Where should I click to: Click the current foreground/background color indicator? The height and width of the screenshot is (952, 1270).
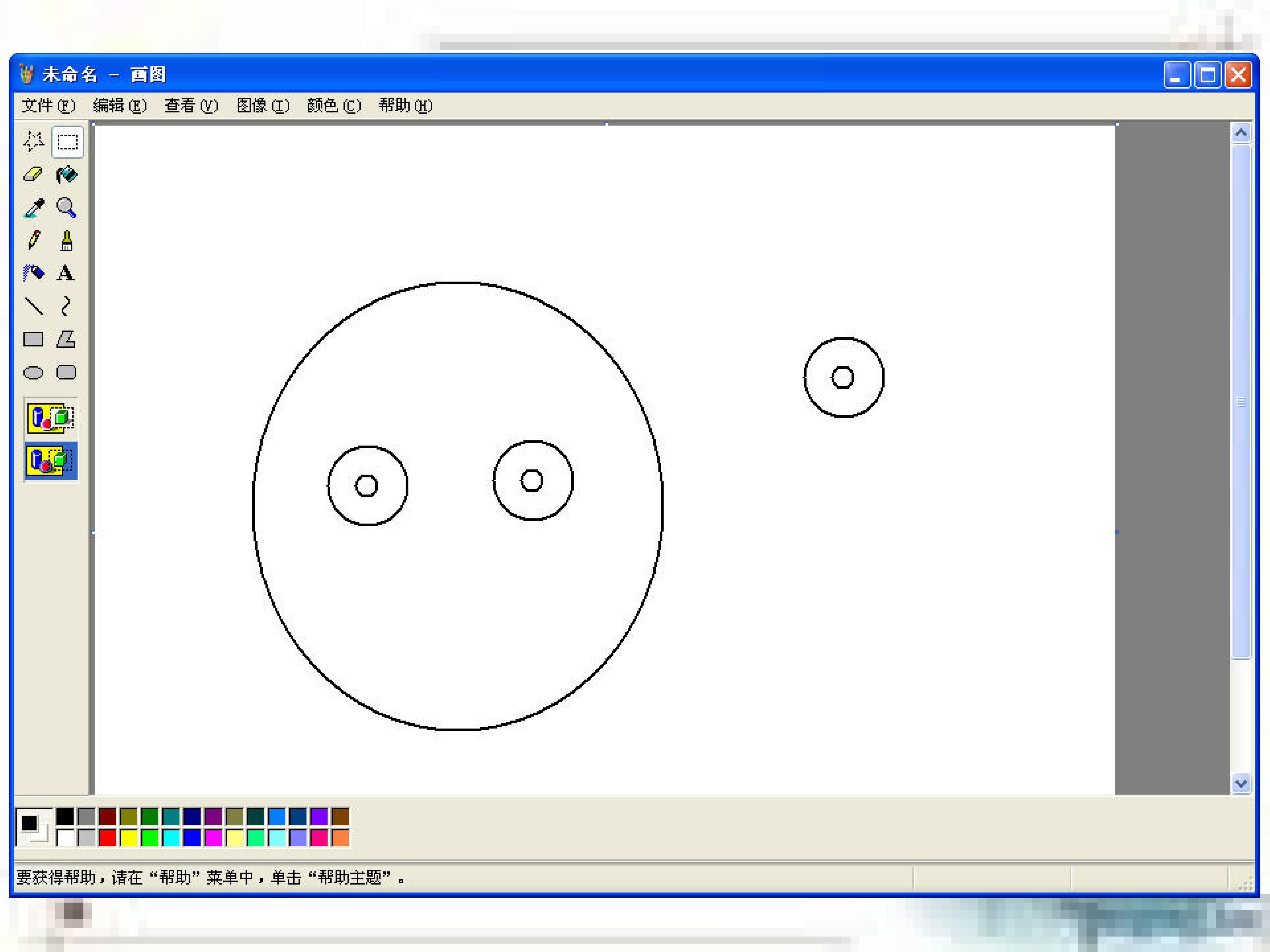pos(34,827)
